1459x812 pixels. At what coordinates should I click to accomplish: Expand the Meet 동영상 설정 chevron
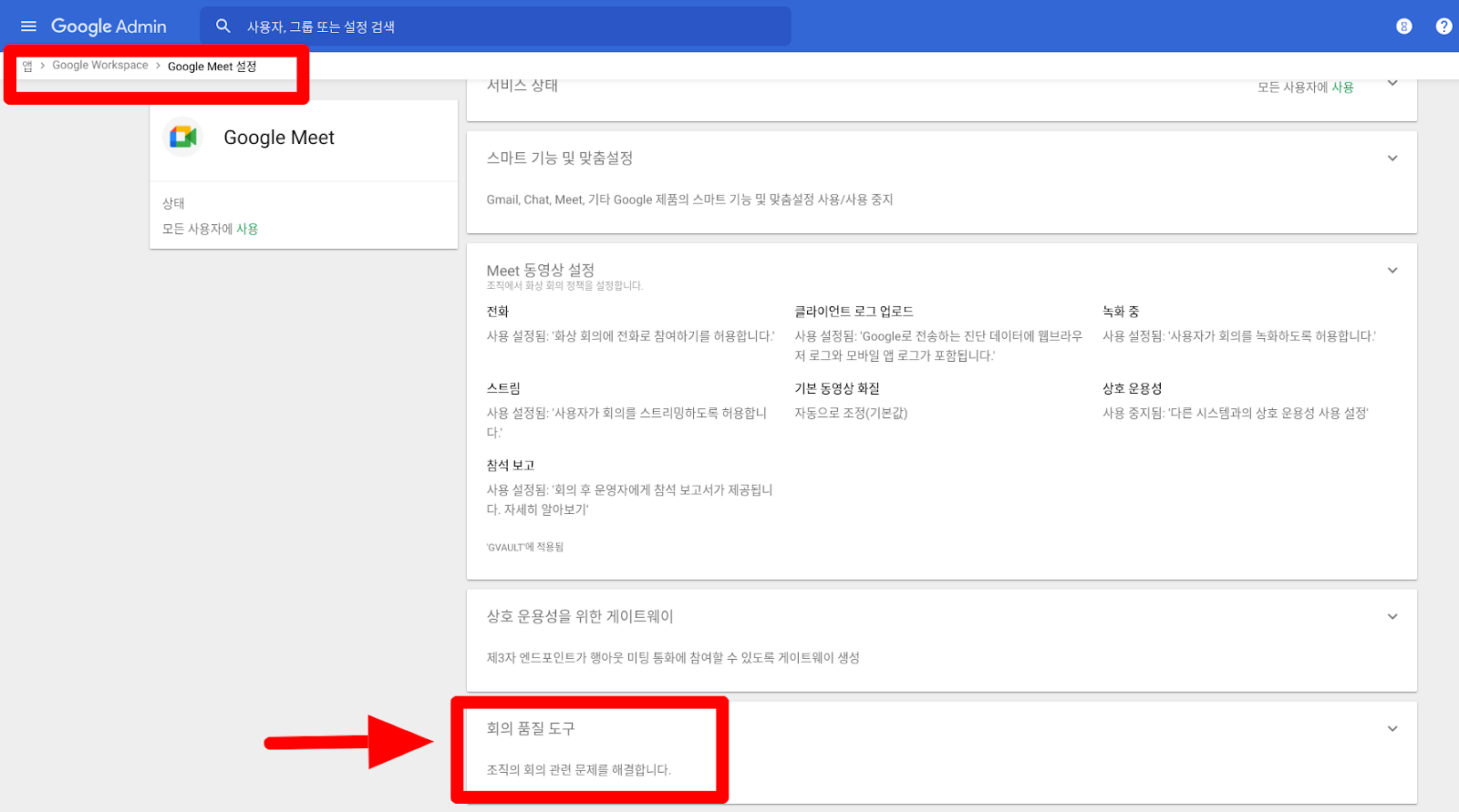[1392, 271]
